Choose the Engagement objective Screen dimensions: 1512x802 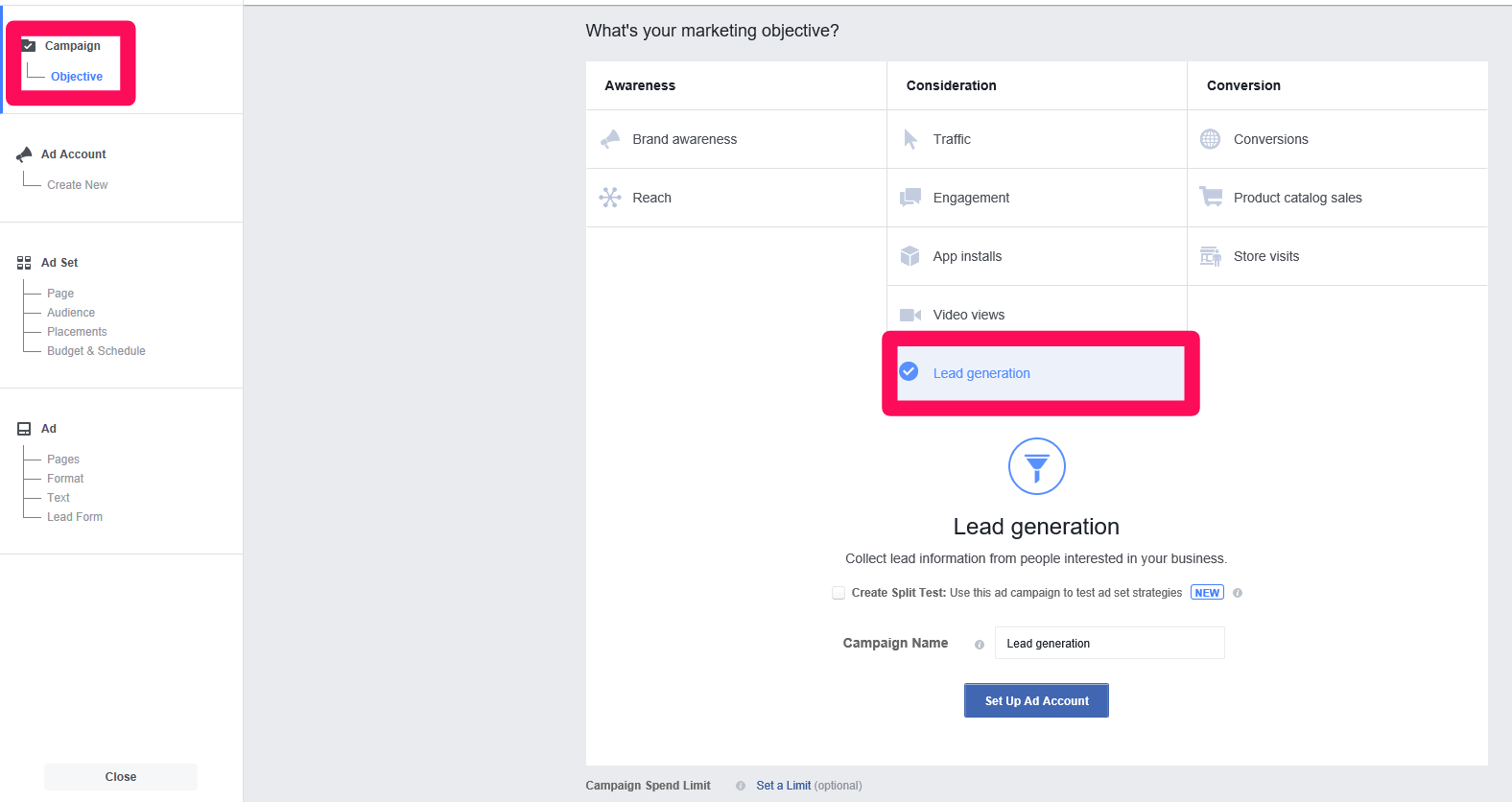tap(1037, 198)
